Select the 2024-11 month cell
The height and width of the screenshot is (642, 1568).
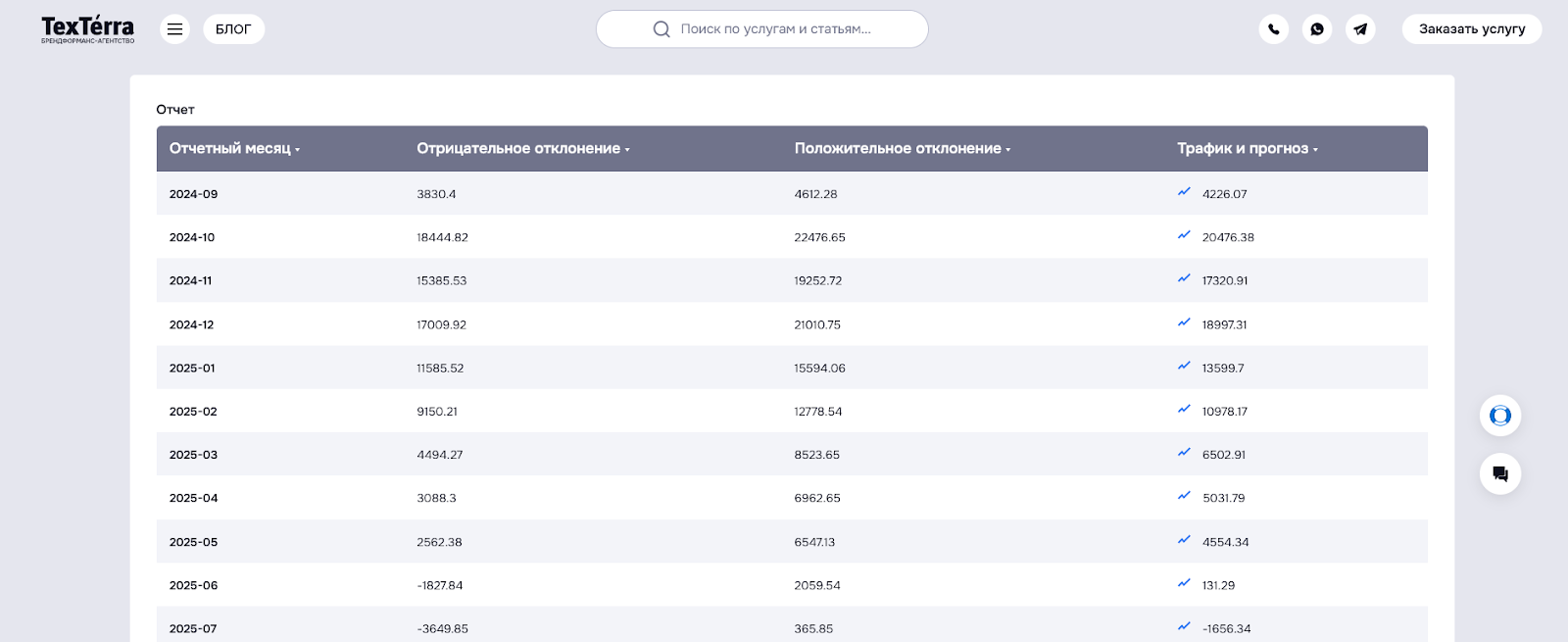[x=191, y=280]
